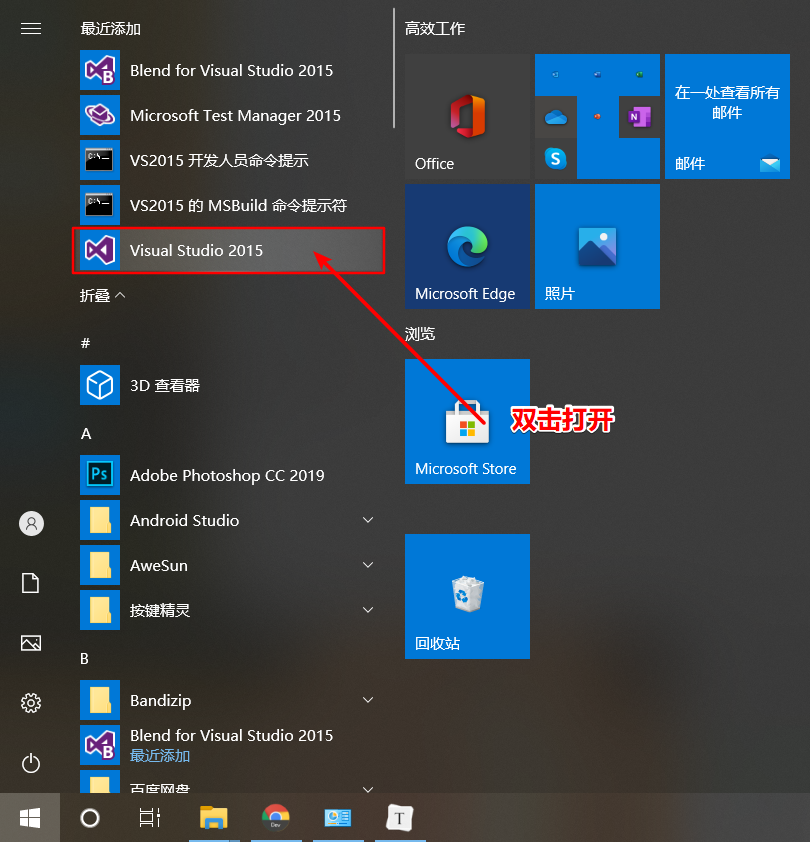
Task: Expand the Android Studio chevron
Action: 368,520
